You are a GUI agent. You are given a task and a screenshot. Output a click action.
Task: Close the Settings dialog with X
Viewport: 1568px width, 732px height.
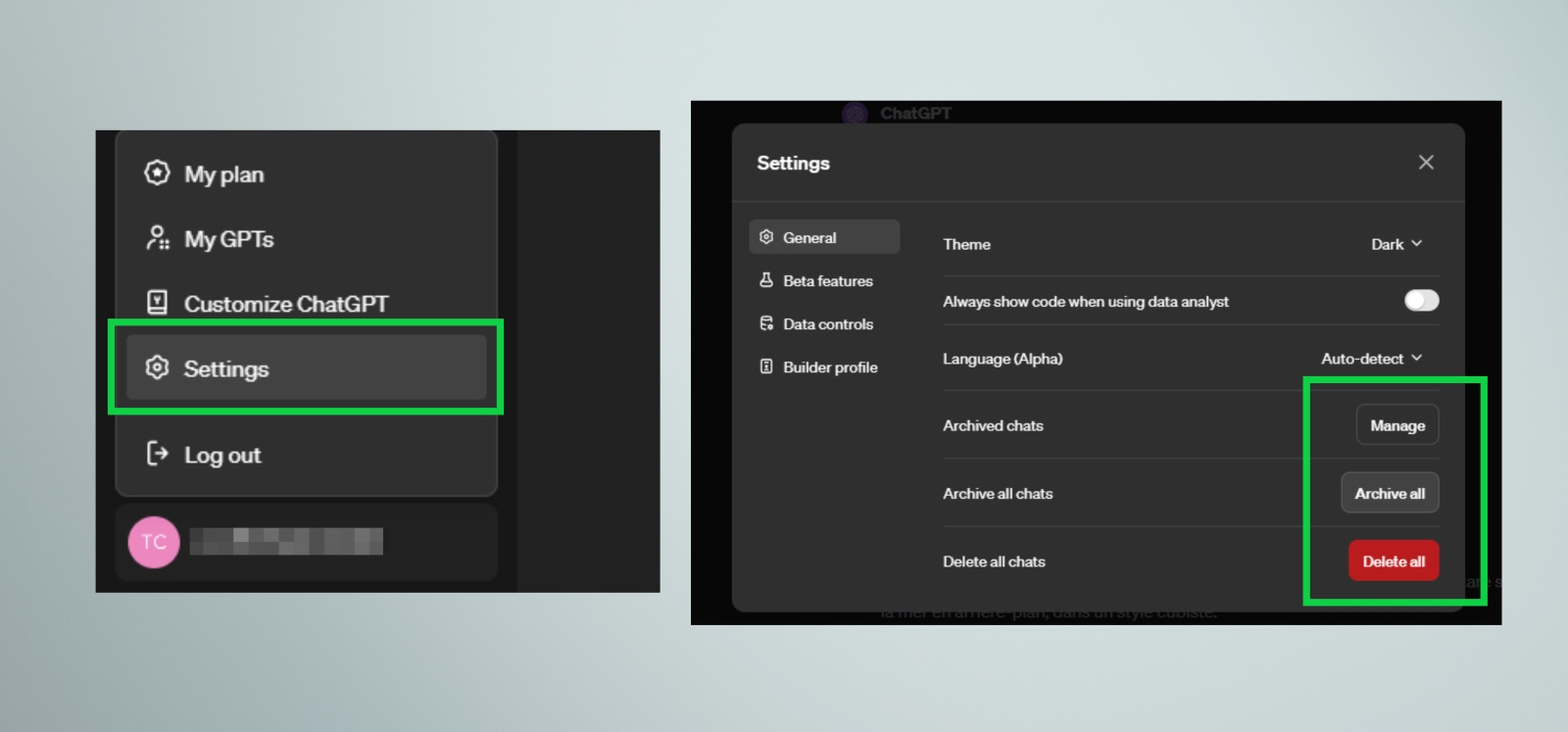(x=1426, y=162)
